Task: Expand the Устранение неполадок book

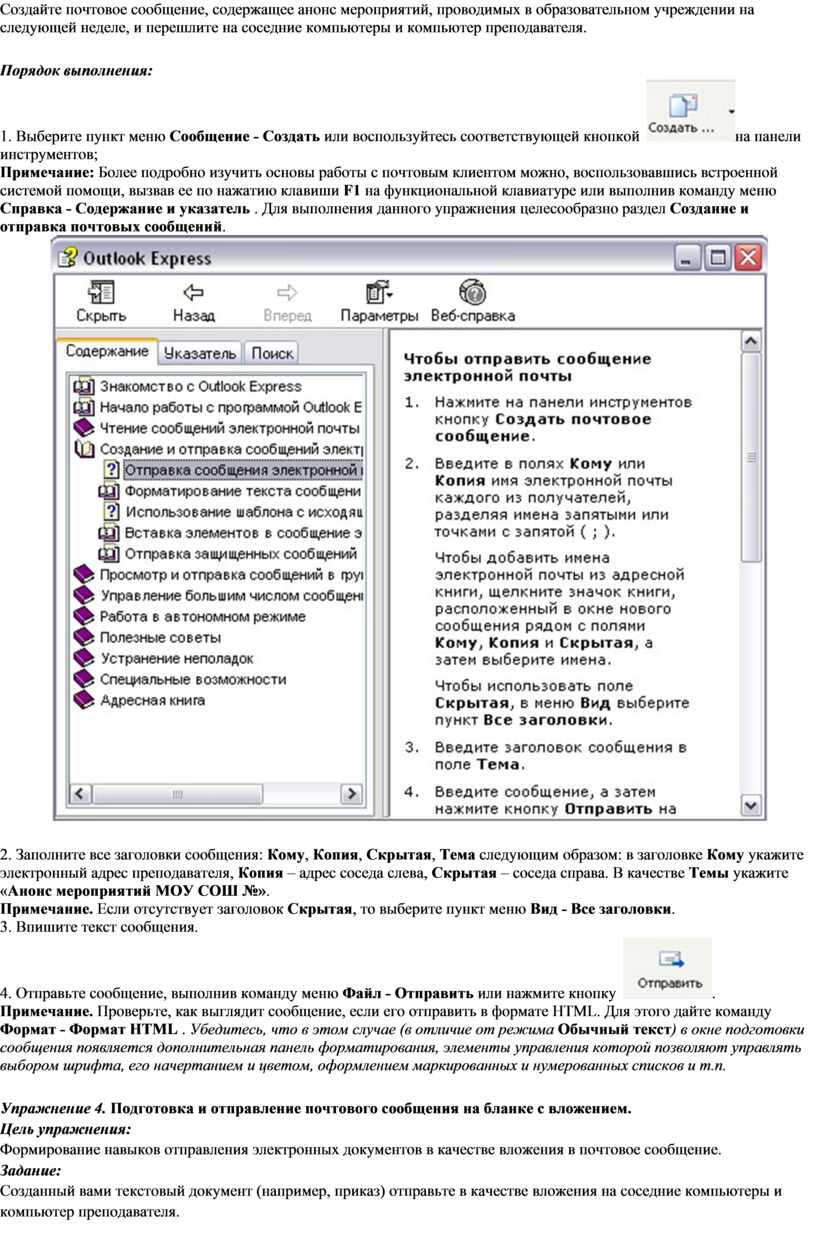Action: click(84, 658)
